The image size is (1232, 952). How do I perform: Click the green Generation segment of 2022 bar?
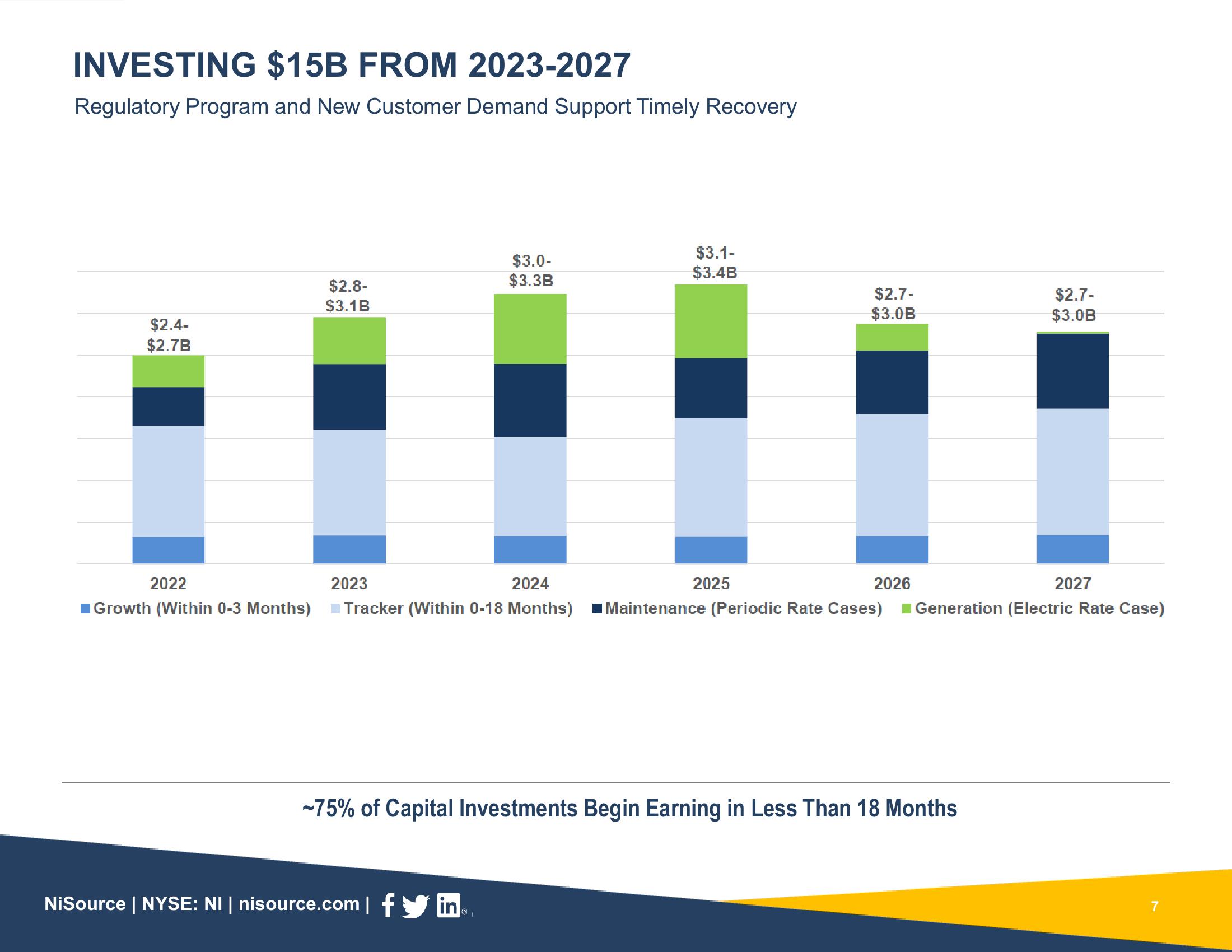[x=168, y=371]
